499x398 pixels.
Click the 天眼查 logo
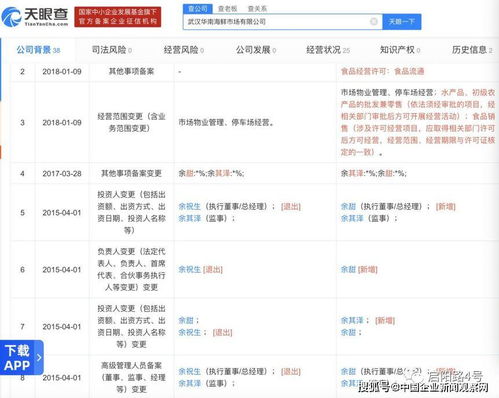tap(35, 17)
